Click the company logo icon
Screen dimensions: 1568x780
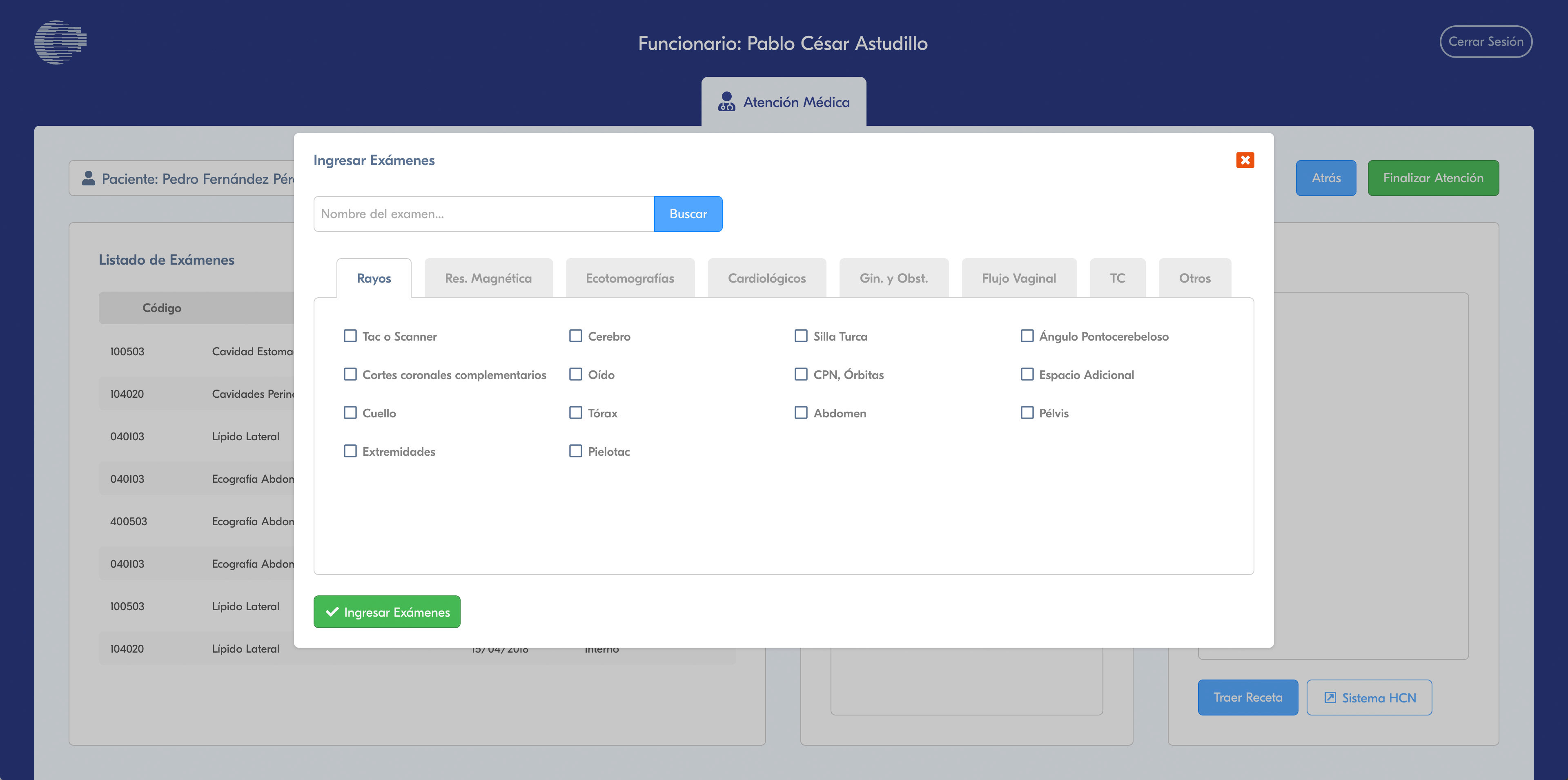pos(60,42)
